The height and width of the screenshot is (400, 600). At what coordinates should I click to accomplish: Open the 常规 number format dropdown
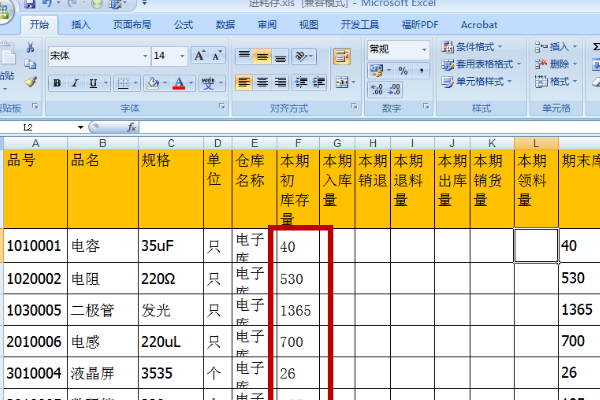click(x=424, y=49)
